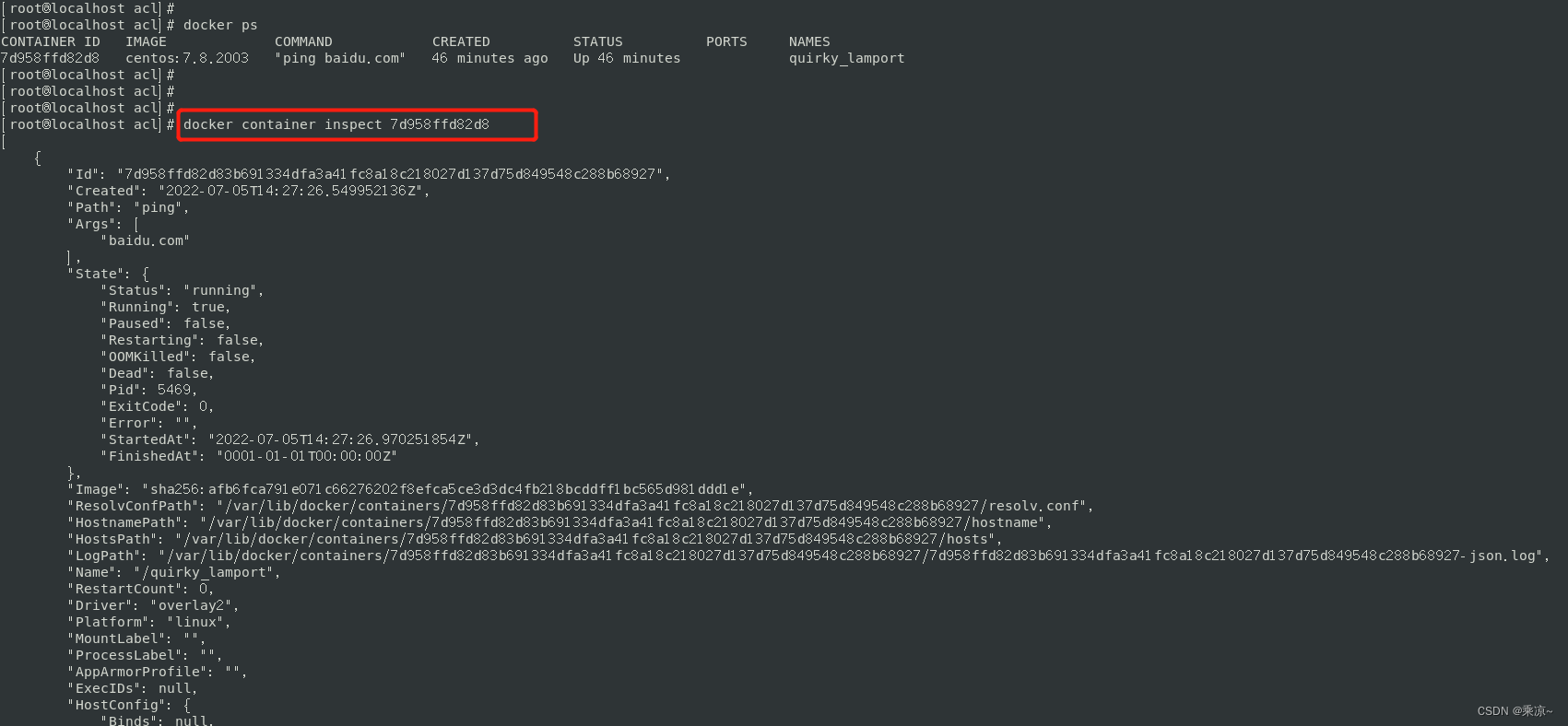The width and height of the screenshot is (1568, 726).
Task: Click the "Created" timestamp value
Action: point(293,191)
